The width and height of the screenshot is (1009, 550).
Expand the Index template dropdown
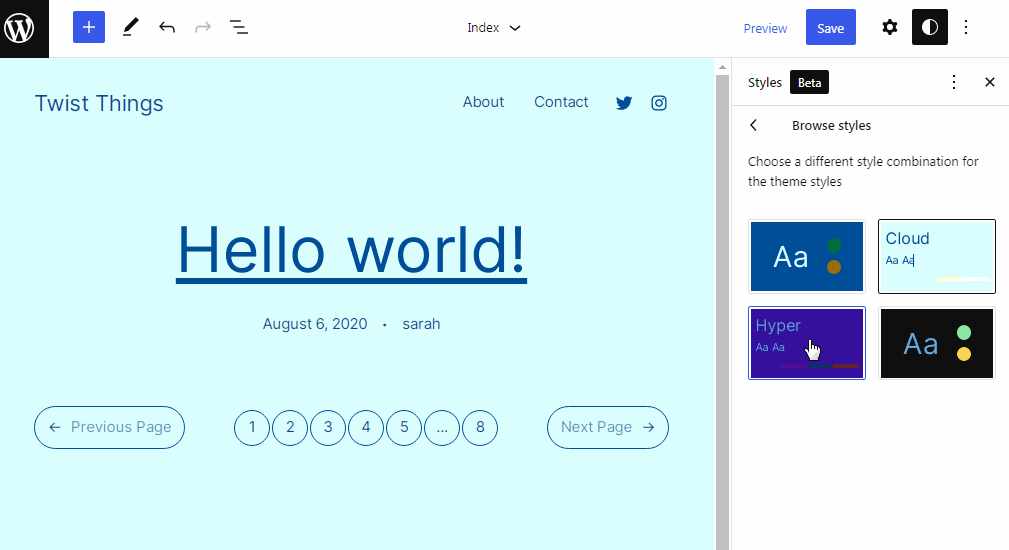pyautogui.click(x=494, y=28)
